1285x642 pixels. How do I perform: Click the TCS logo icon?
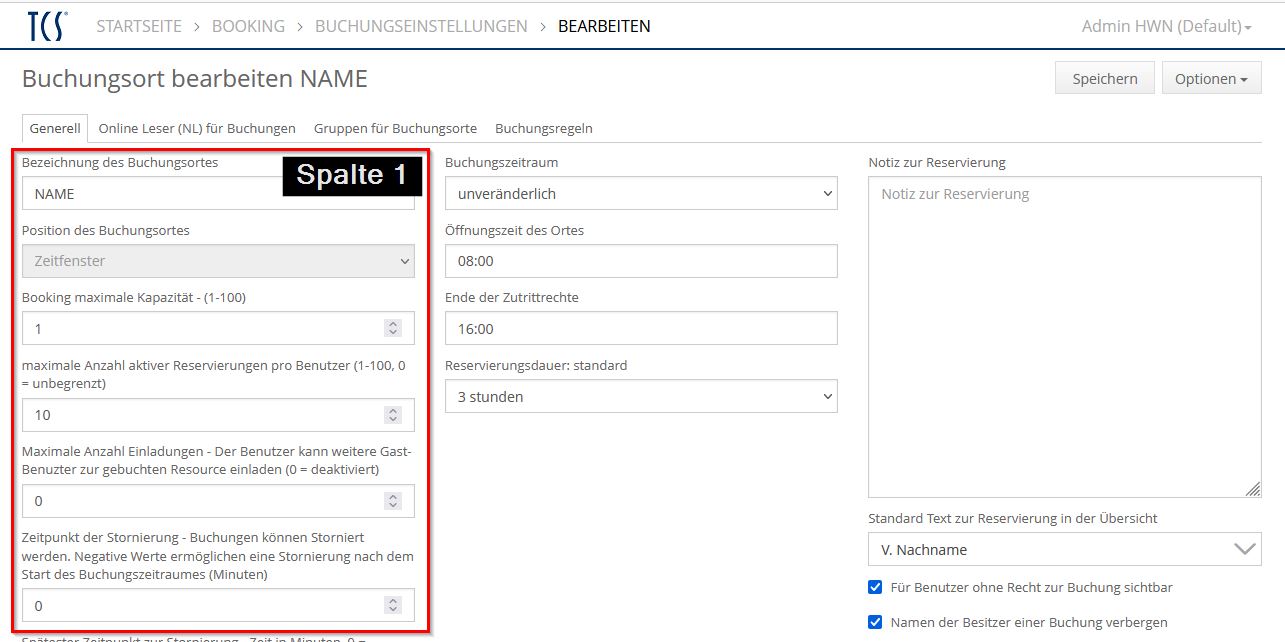click(x=47, y=26)
